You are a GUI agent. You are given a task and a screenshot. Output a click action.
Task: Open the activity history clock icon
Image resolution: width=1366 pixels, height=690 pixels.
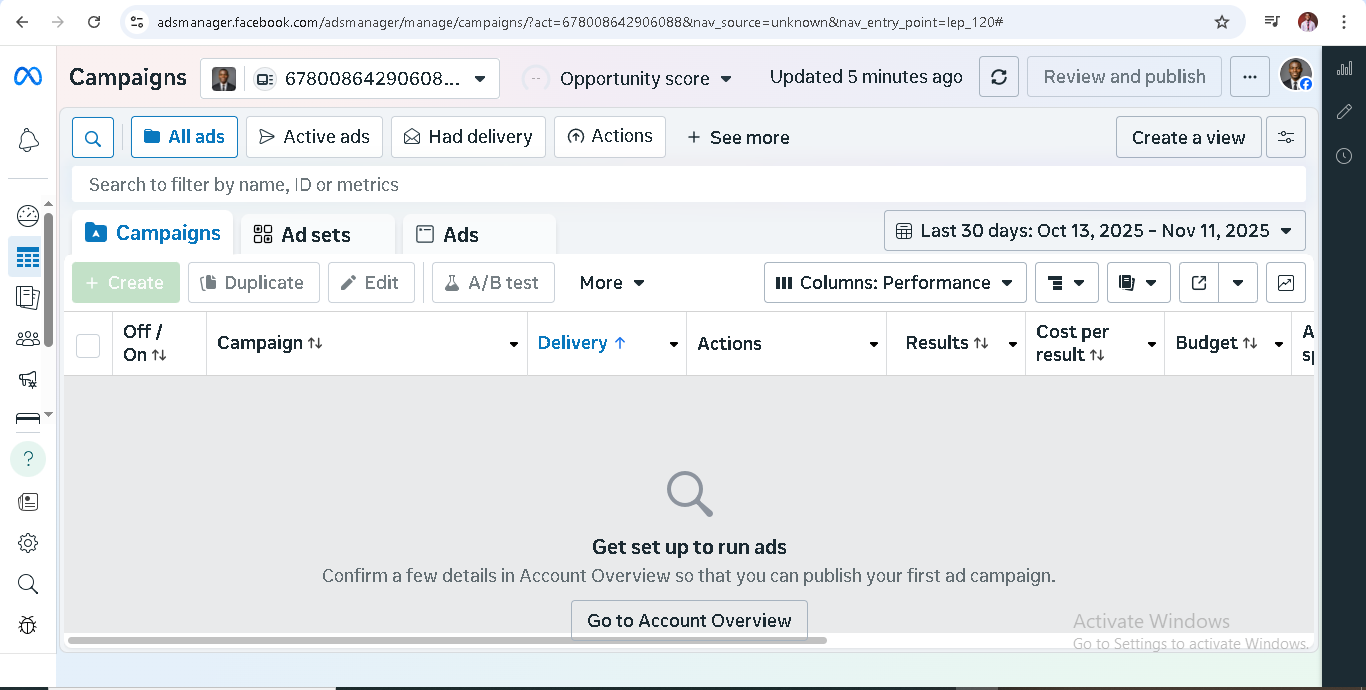(x=1344, y=156)
